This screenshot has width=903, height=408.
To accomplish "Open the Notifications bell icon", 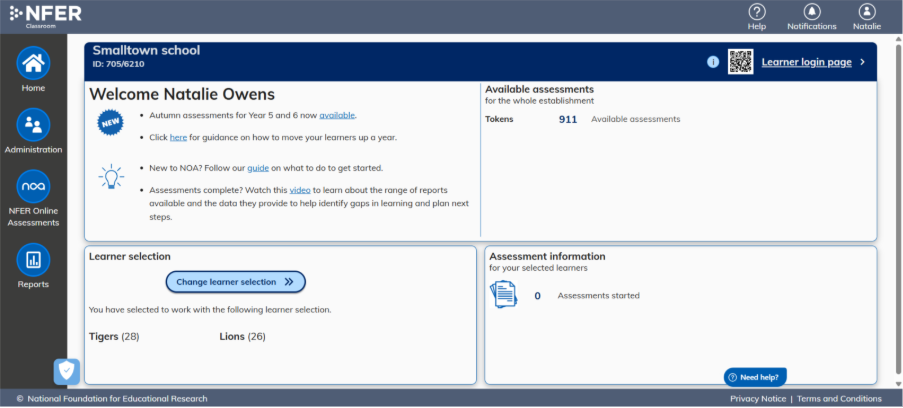I will (x=812, y=12).
